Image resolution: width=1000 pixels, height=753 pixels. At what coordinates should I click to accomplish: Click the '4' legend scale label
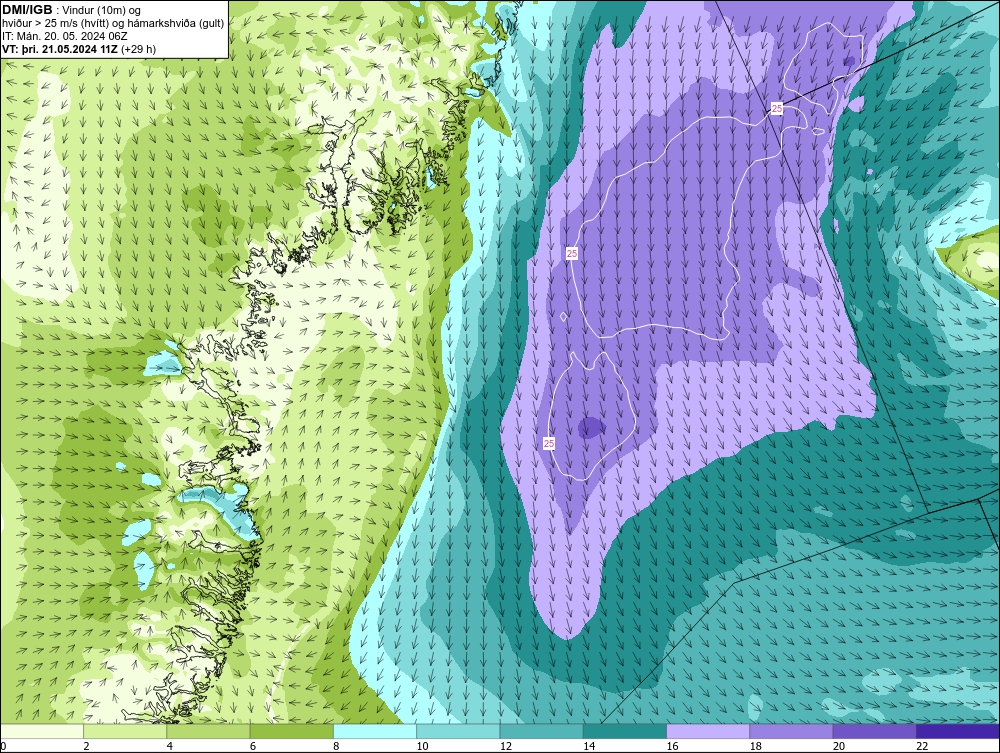(170, 747)
